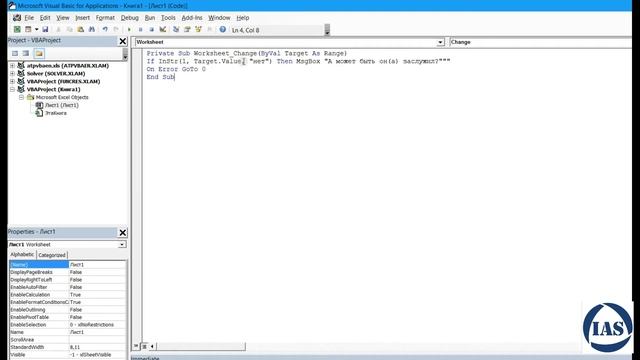Switch to the Categorized properties tab

52,255
